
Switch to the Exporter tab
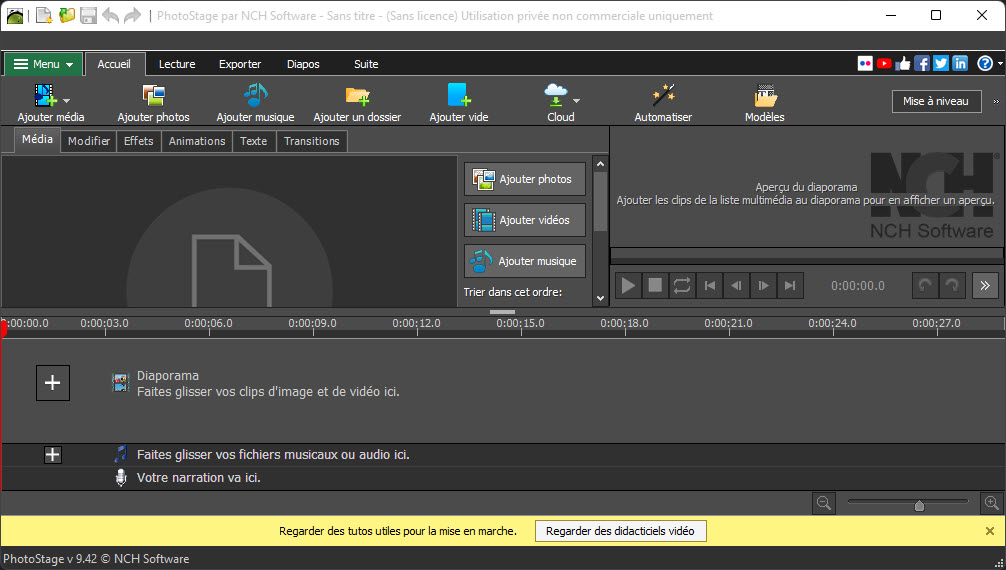240,64
